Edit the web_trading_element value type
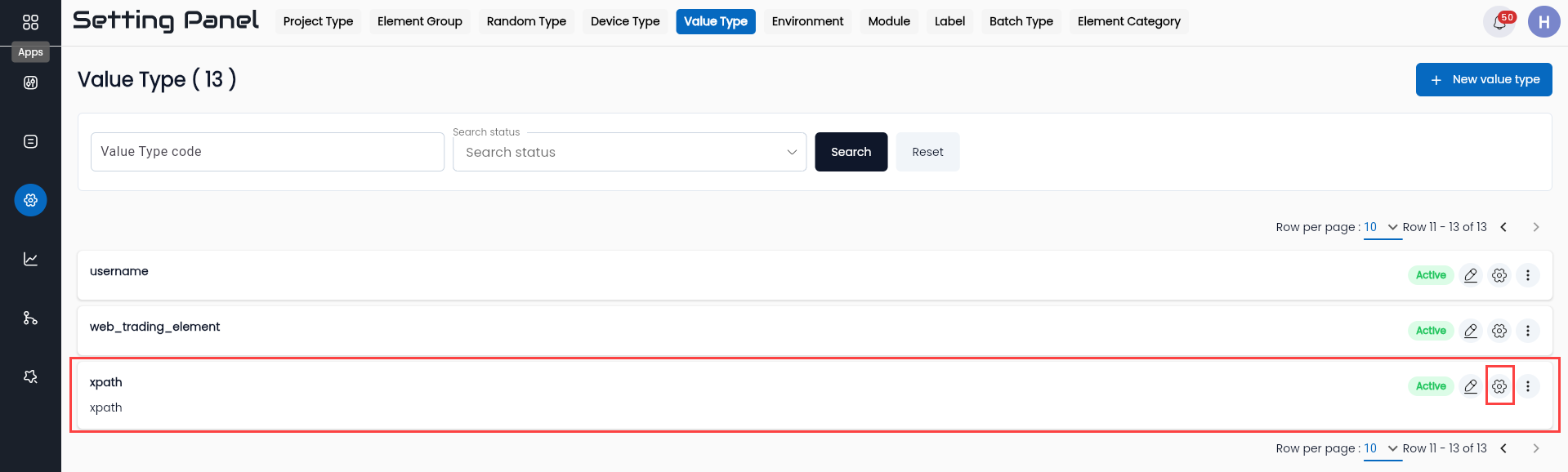Image resolution: width=1568 pixels, height=472 pixels. point(1471,331)
